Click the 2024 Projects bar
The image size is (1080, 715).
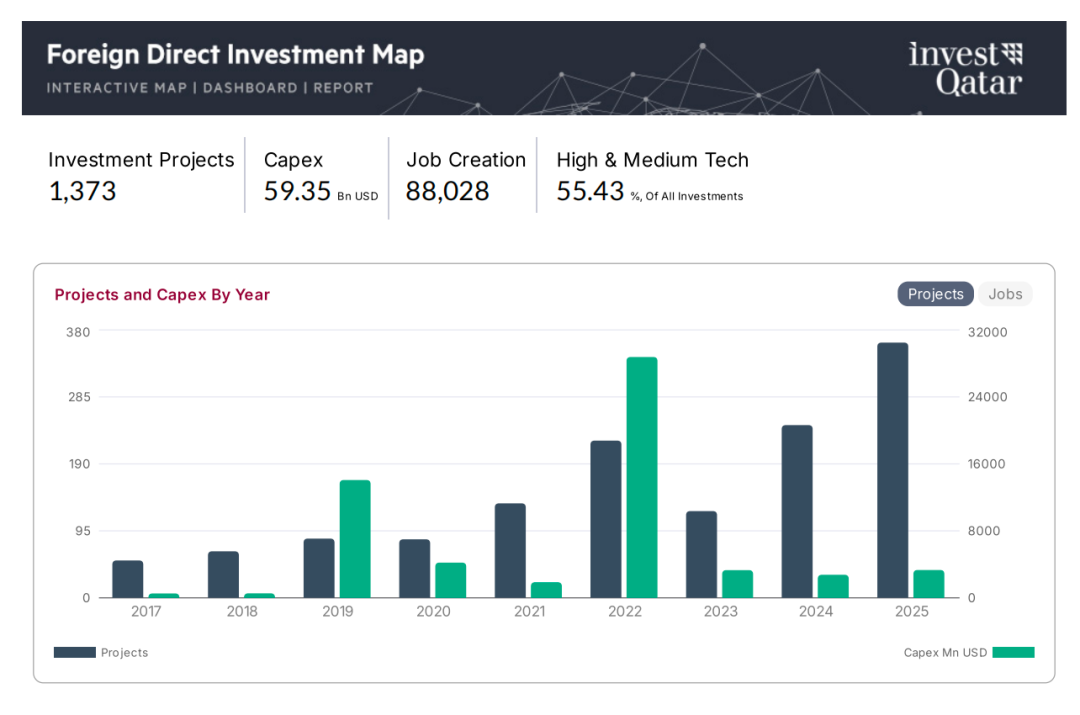click(797, 511)
